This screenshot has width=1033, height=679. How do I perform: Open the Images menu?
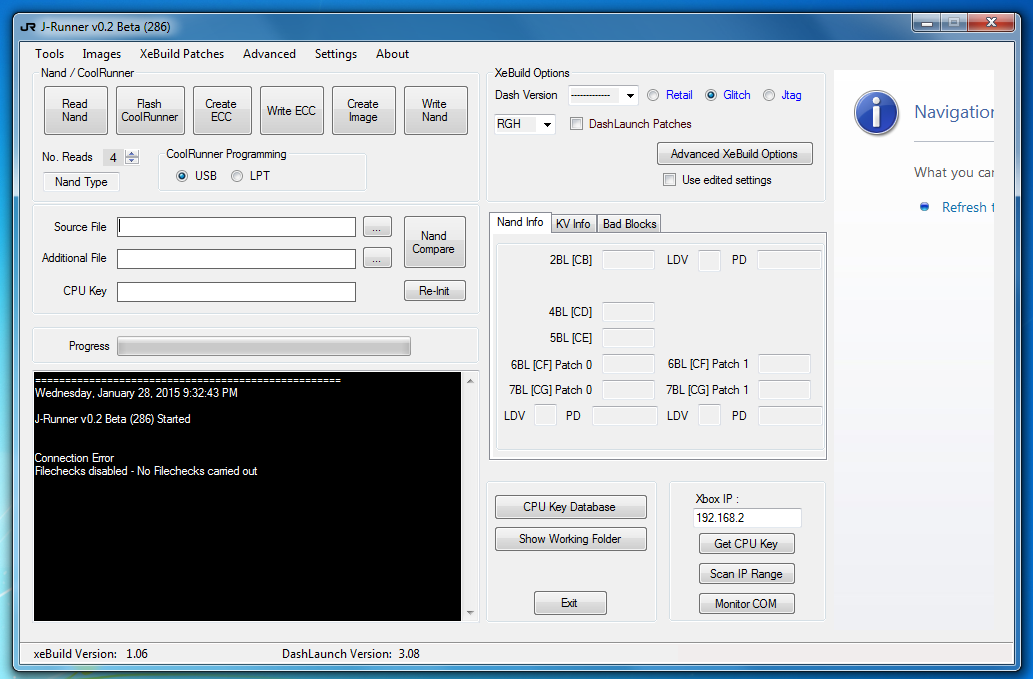pos(101,54)
